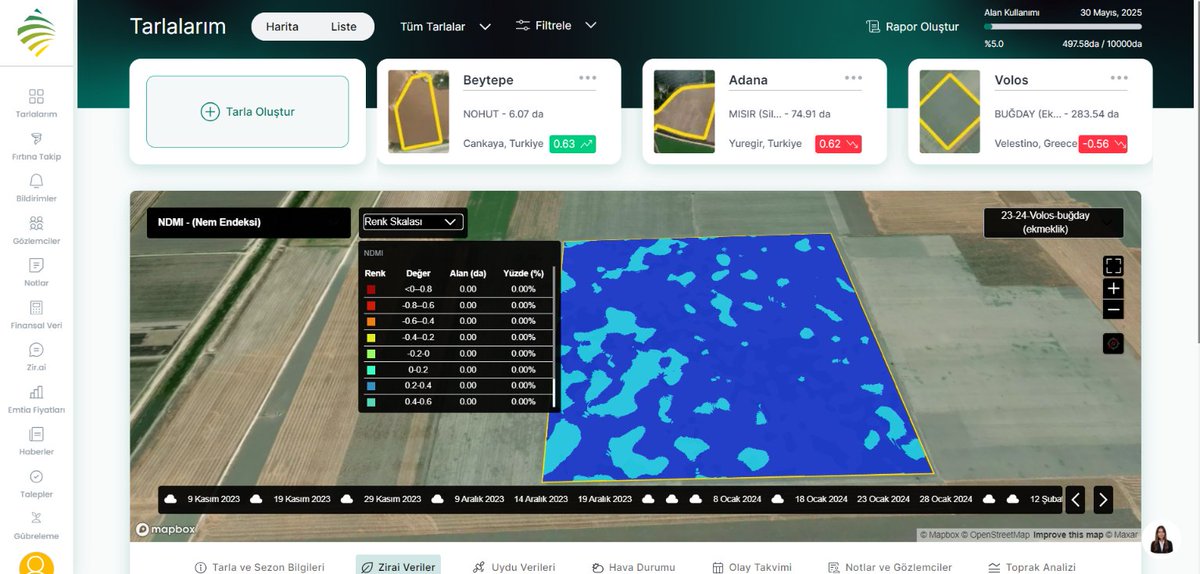Open Adana card three-dot menu
Image resolution: width=1200 pixels, height=574 pixels.
[x=853, y=77]
